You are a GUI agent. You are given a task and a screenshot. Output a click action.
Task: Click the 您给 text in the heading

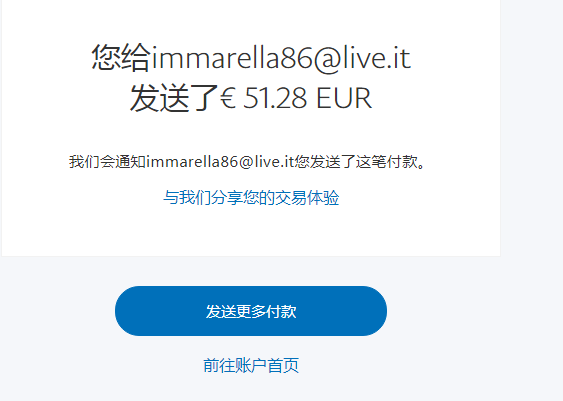pos(121,57)
